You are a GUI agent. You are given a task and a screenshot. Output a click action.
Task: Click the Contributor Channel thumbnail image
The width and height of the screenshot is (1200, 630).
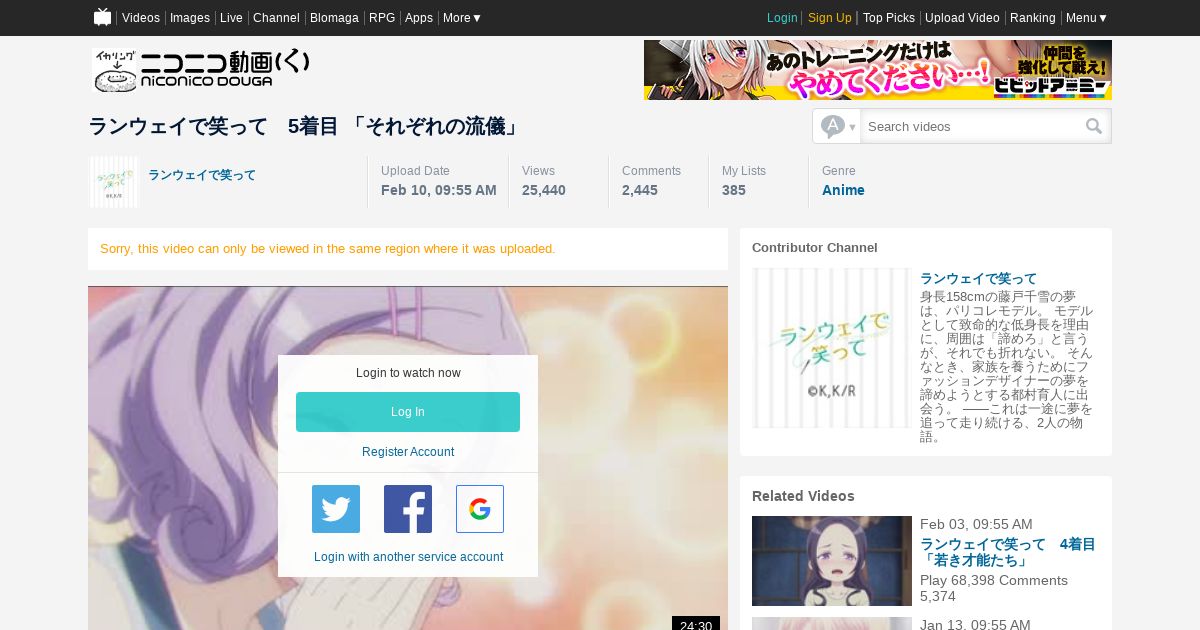(831, 348)
